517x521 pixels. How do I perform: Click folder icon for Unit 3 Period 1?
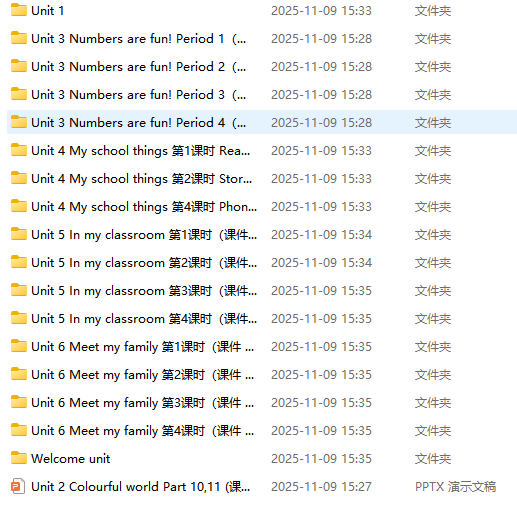tap(19, 38)
